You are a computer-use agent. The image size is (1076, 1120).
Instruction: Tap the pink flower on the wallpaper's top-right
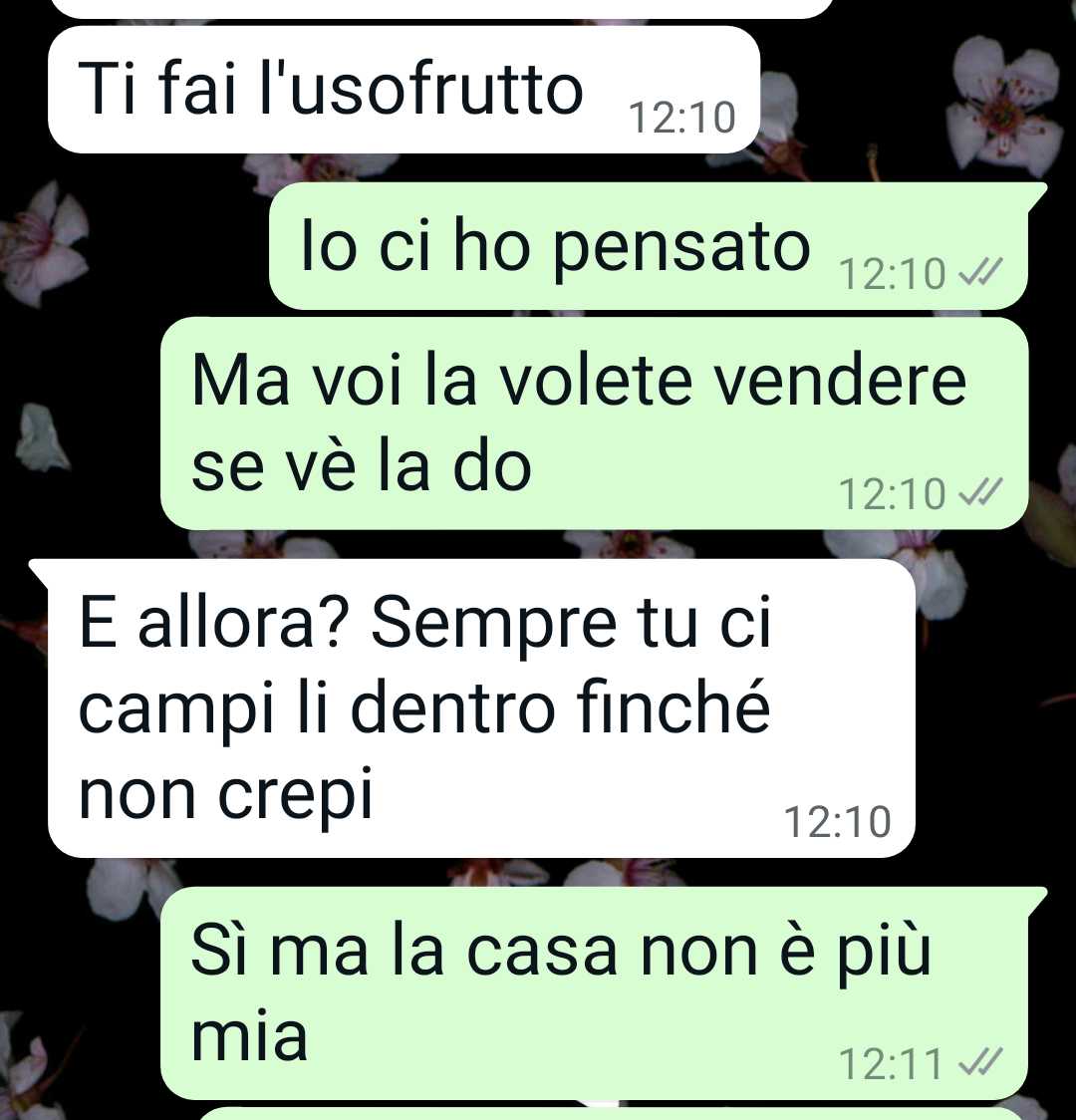pos(1005,103)
